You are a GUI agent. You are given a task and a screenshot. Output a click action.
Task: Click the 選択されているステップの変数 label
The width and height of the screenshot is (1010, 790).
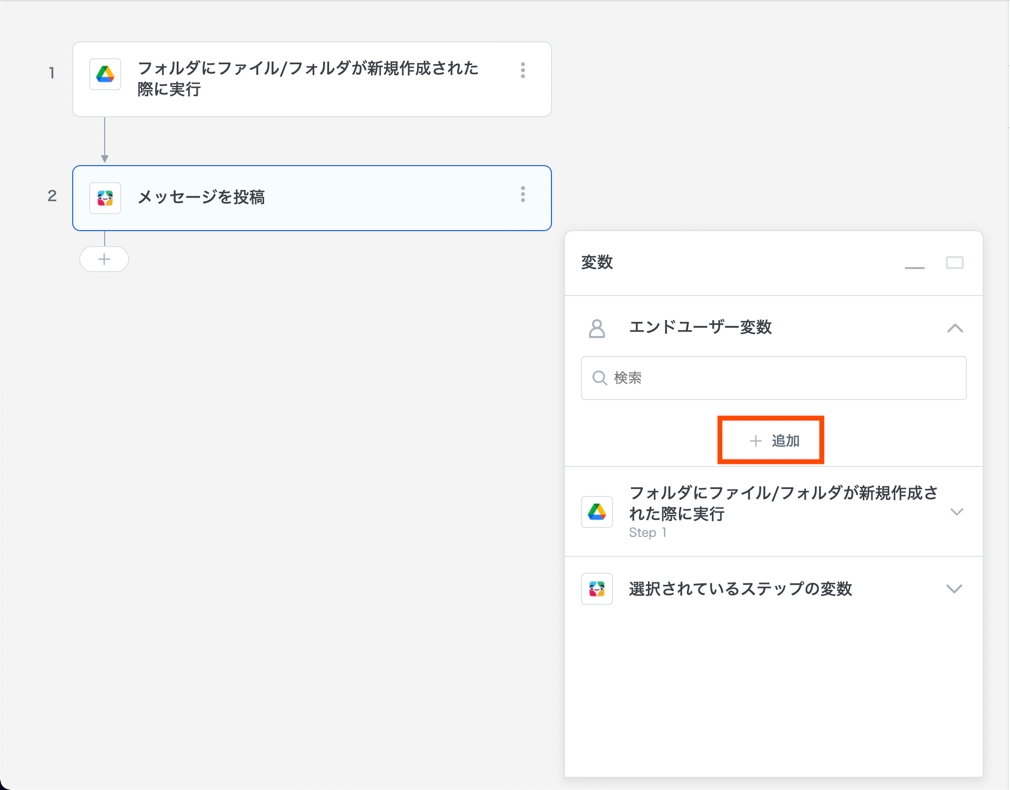(740, 589)
